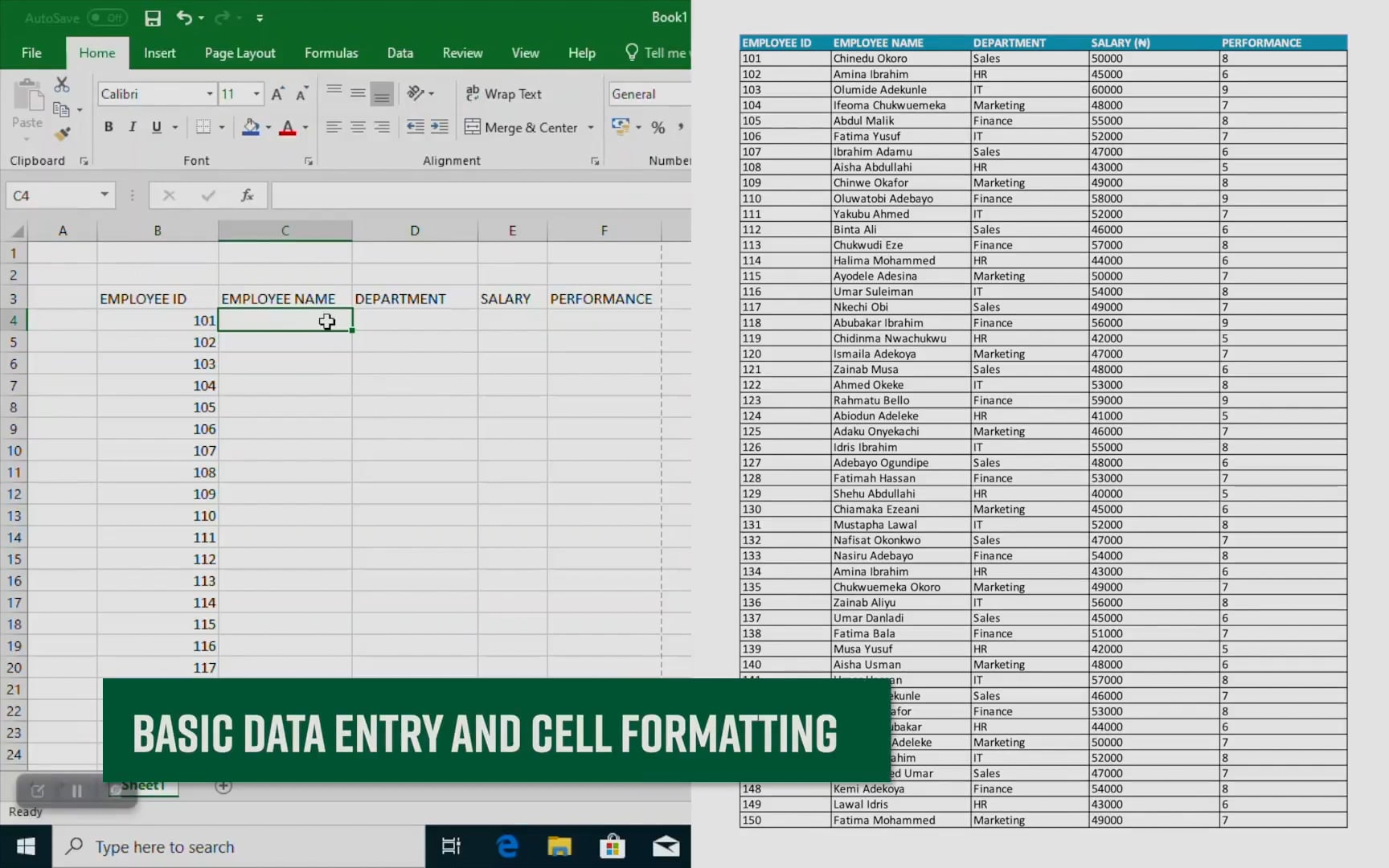1389x868 pixels.
Task: Click the Paste button
Action: click(x=27, y=104)
